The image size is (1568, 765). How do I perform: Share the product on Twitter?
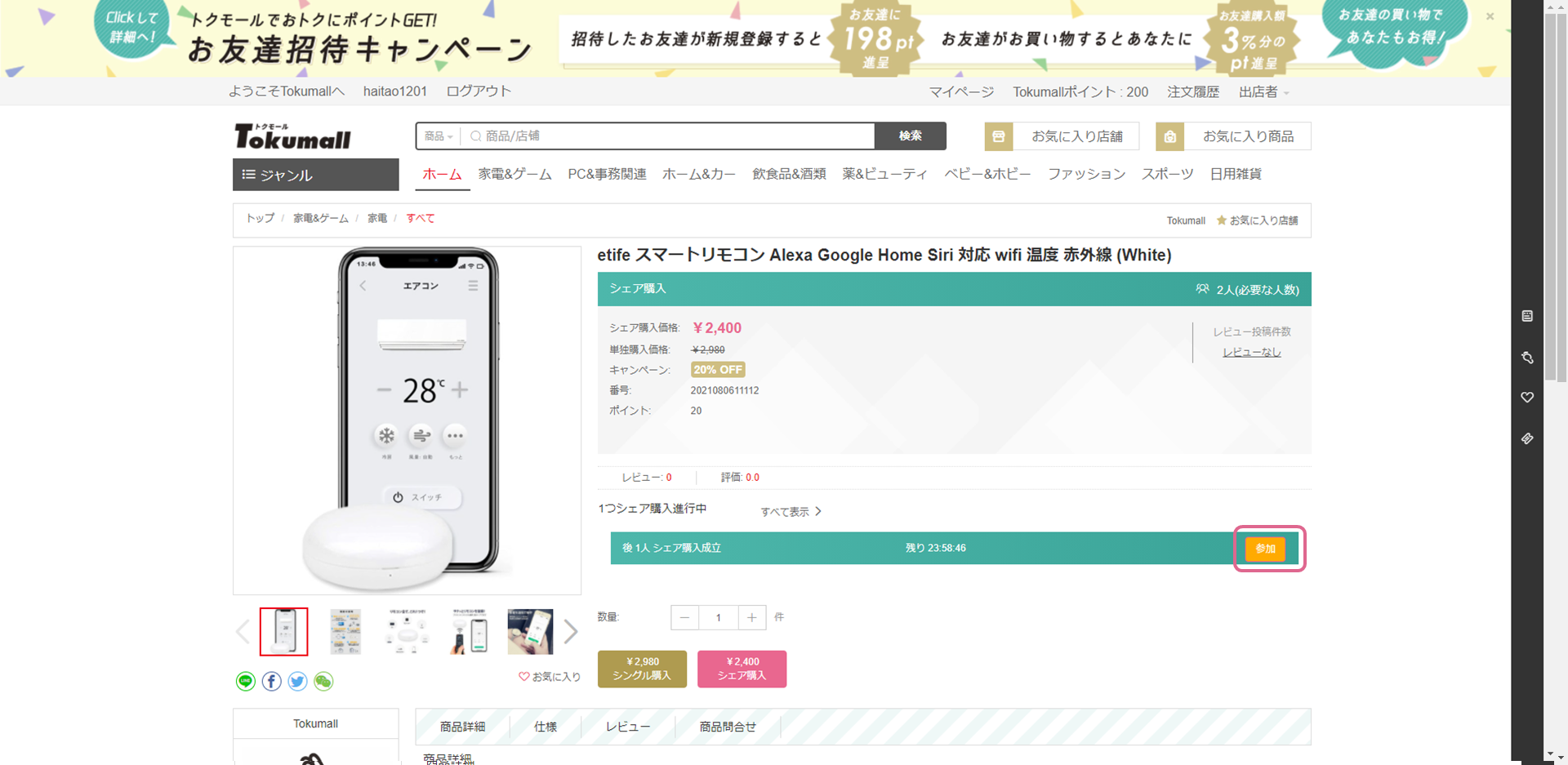click(x=297, y=681)
